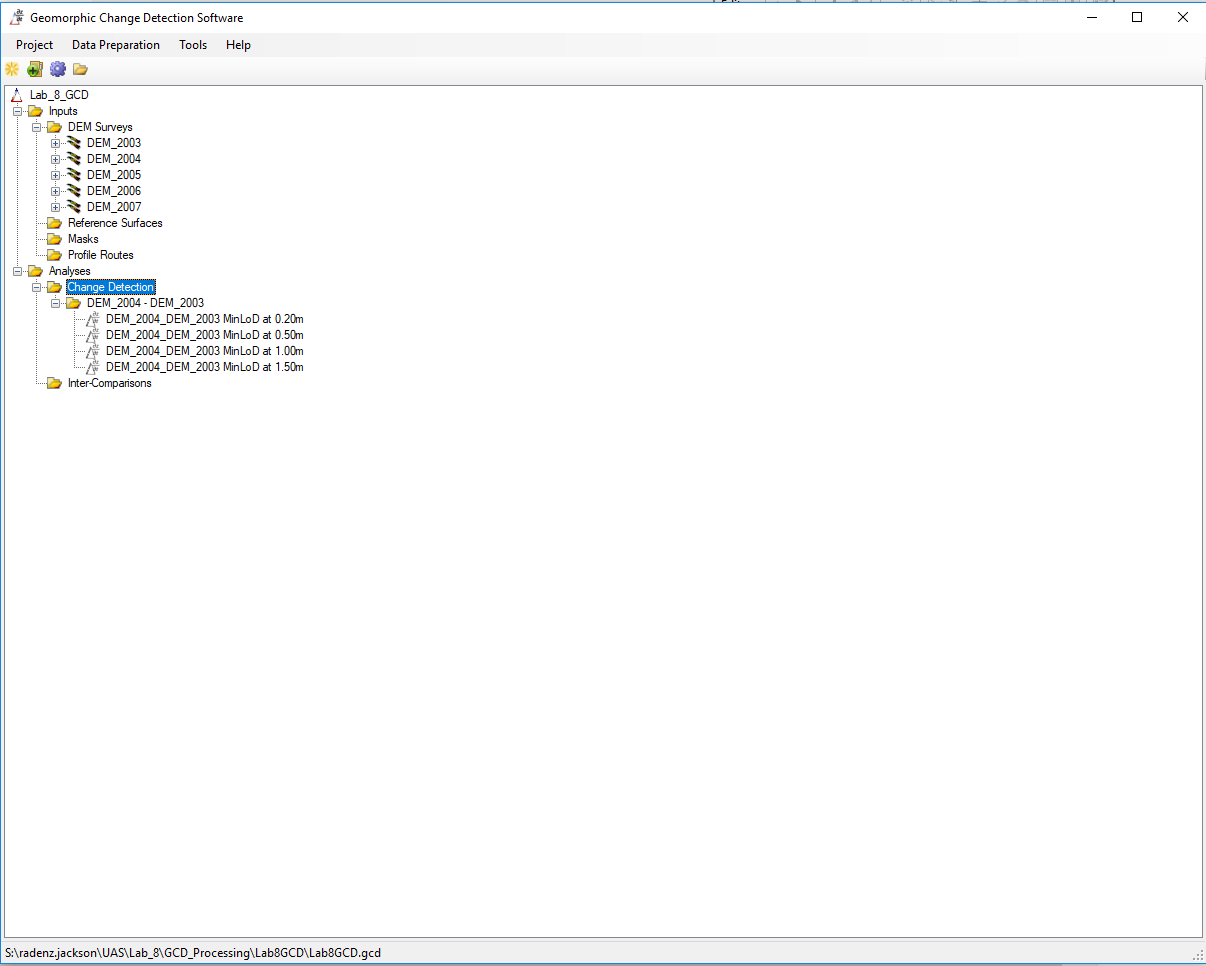Click the folder icon beside Change Detection

(x=54, y=287)
